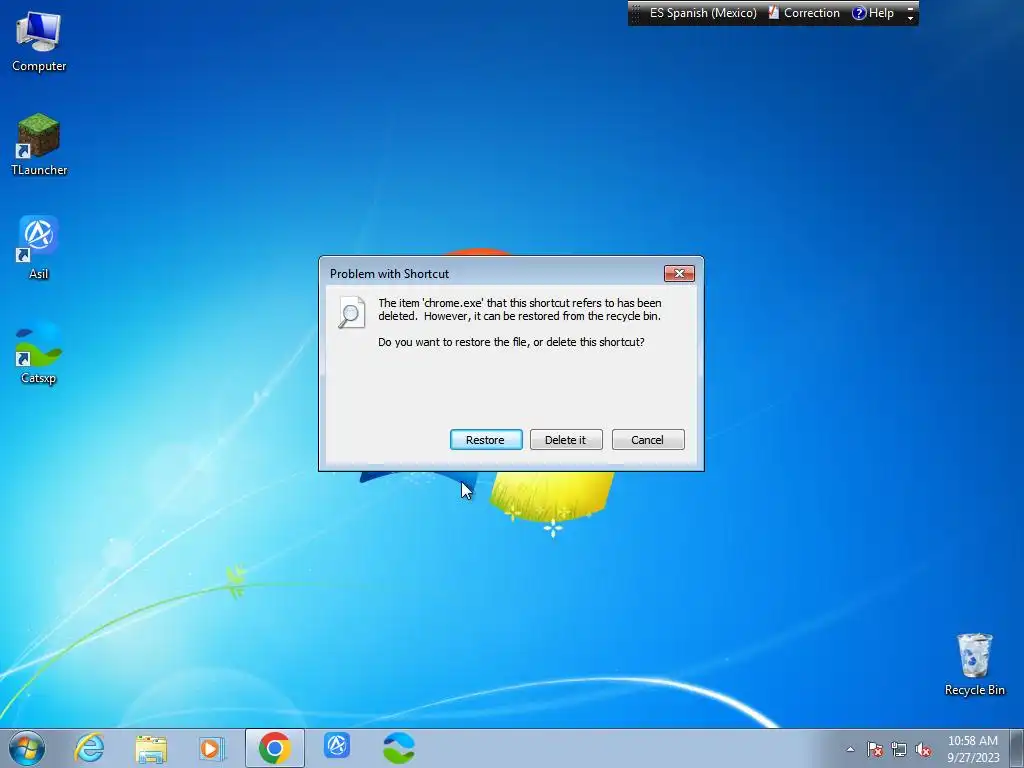
Task: Select the Catsxp desktop shortcut
Action: 39,353
